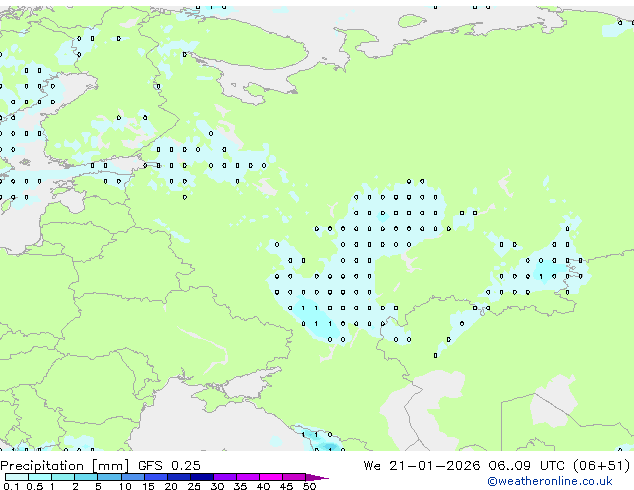The height and width of the screenshot is (490, 634).
Task: Click the '50' legend label
Action: [x=309, y=486]
